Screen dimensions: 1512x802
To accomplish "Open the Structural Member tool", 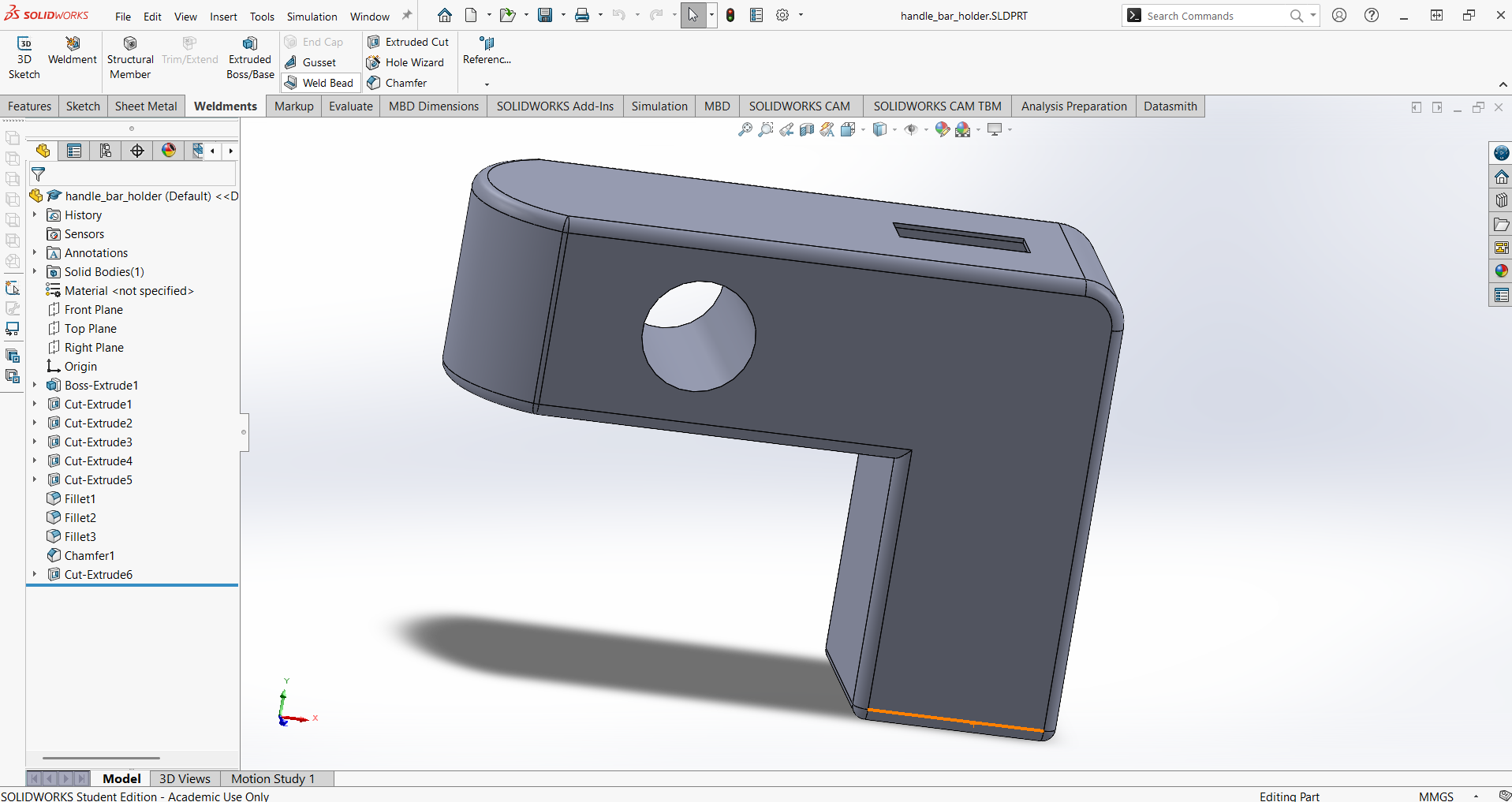I will (x=130, y=58).
